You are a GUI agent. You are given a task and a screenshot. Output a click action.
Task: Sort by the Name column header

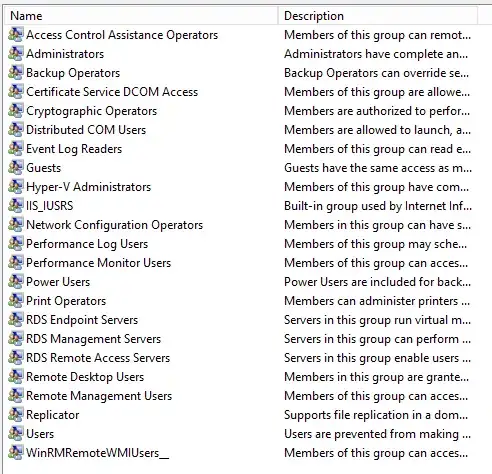141,16
